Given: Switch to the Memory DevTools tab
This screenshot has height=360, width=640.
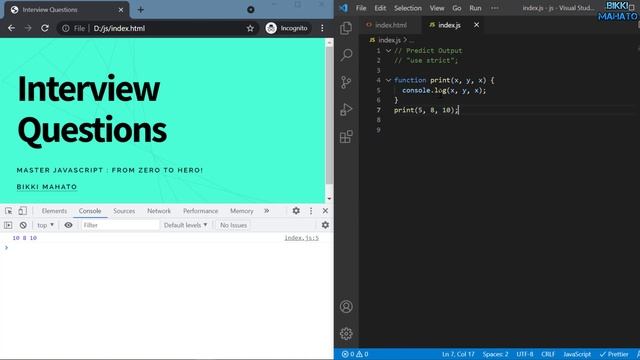Looking at the screenshot, I should coord(242,211).
